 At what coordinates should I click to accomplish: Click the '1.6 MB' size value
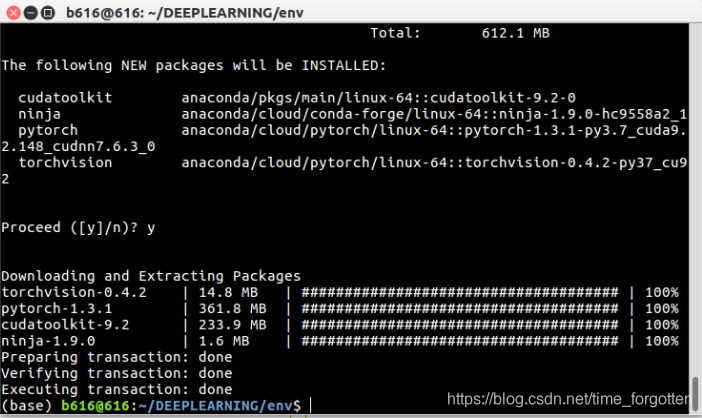coord(224,341)
